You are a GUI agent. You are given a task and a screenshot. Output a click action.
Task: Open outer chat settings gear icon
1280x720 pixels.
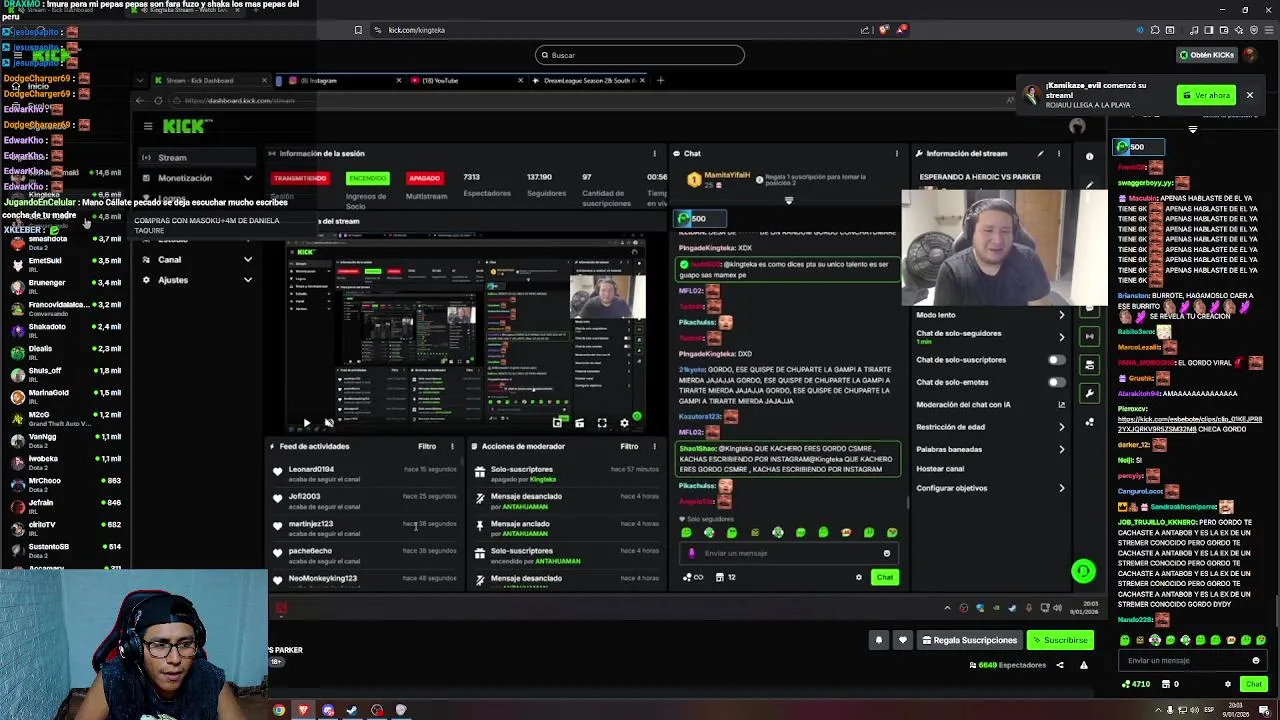point(1228,684)
